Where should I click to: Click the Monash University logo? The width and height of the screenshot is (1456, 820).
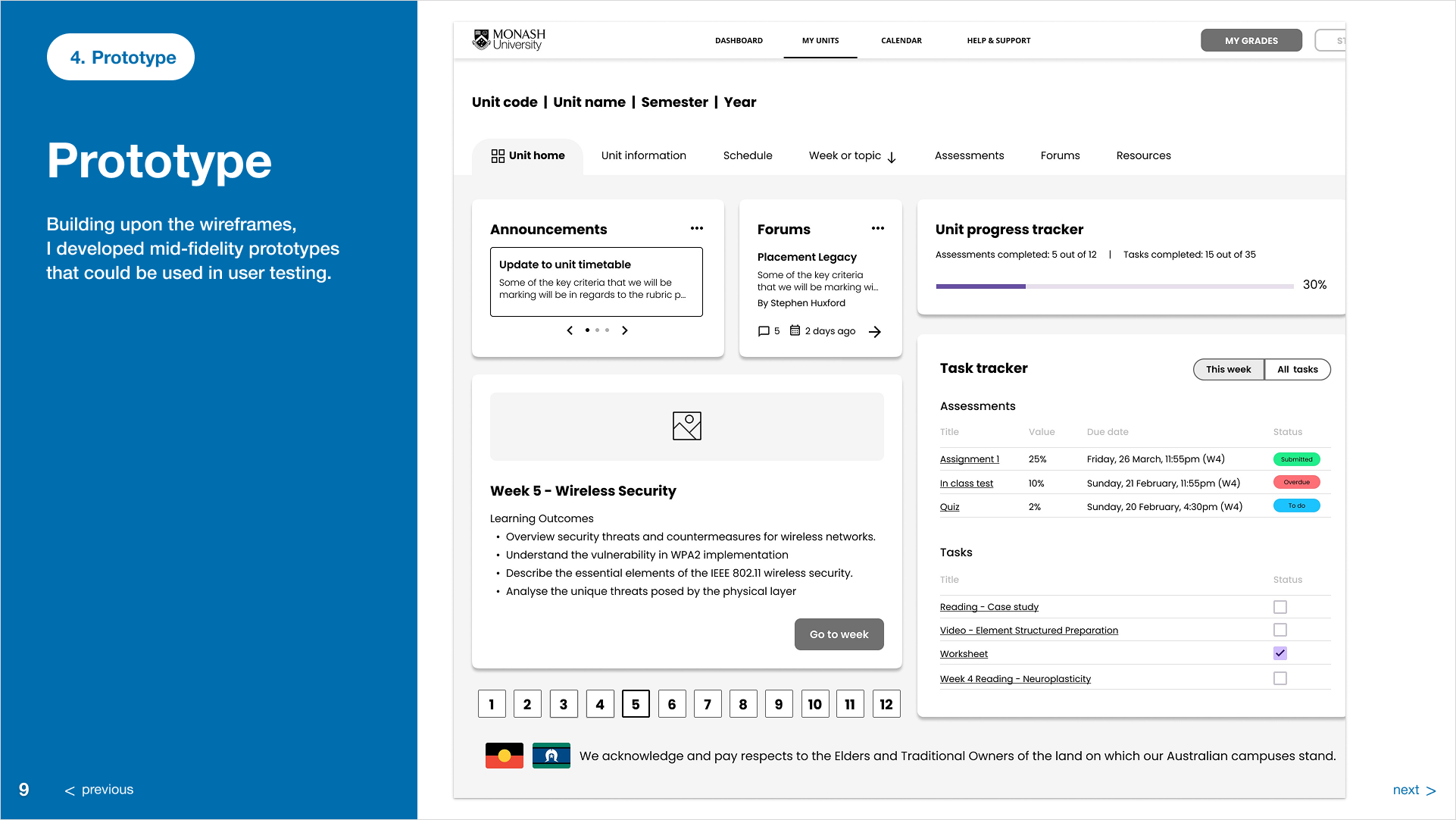pyautogui.click(x=508, y=39)
